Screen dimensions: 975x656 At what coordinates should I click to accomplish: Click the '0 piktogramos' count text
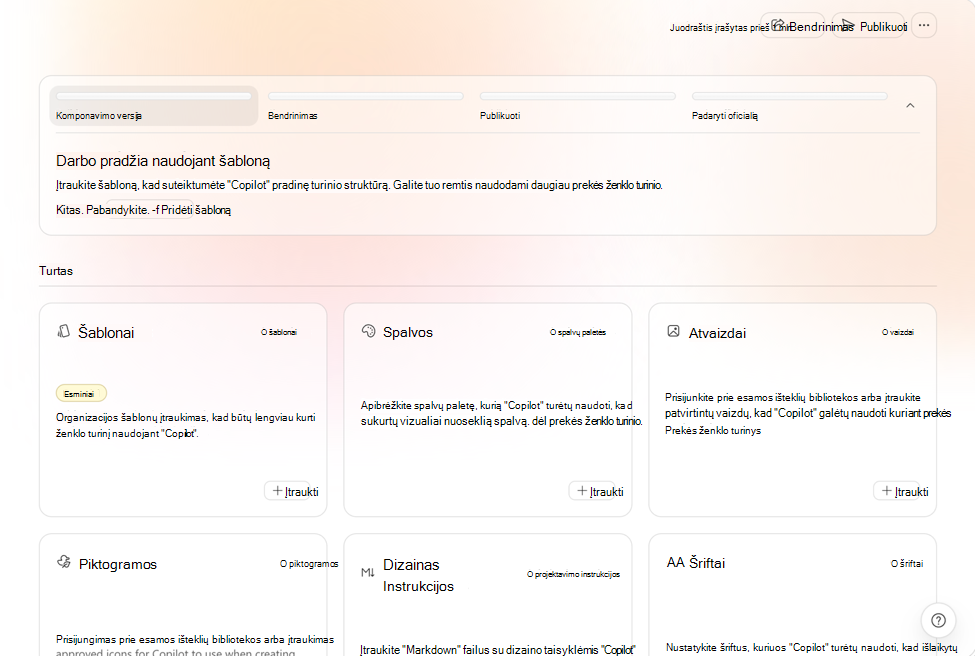click(309, 564)
